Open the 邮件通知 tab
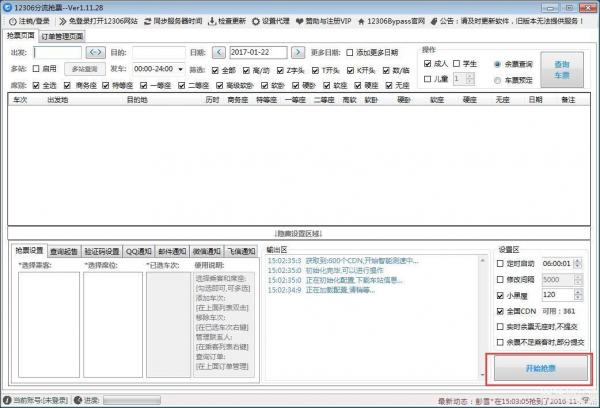Viewport: 600px width, 408px height. [x=172, y=251]
